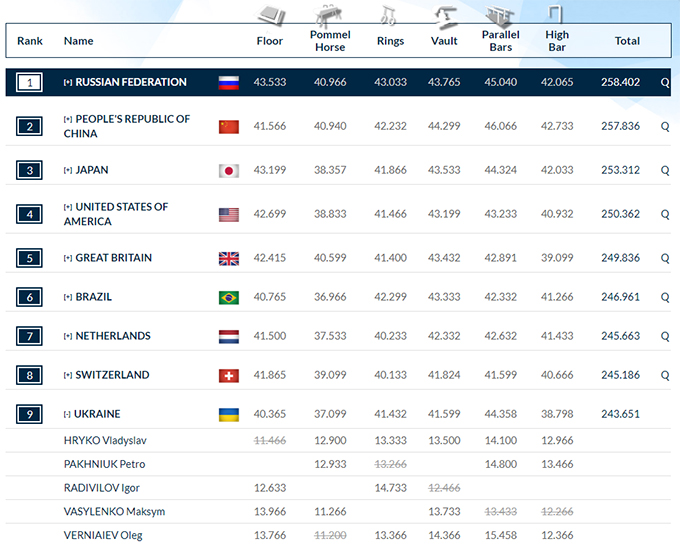Viewport: 680px width, 548px height.
Task: Click the Japan flag icon
Action: [229, 171]
